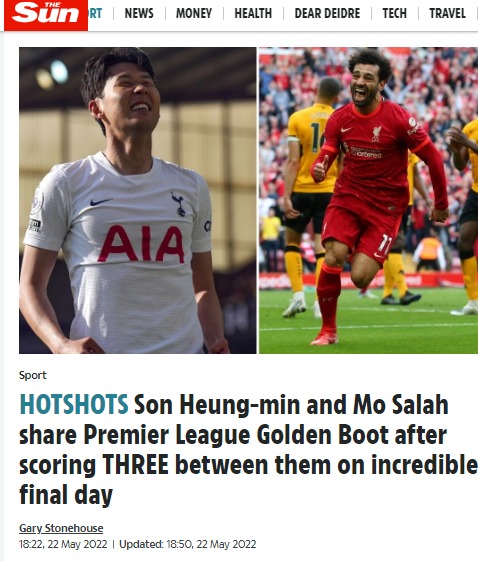
Task: Click the AIA sponsor on Son's shirt
Action: [x=141, y=244]
